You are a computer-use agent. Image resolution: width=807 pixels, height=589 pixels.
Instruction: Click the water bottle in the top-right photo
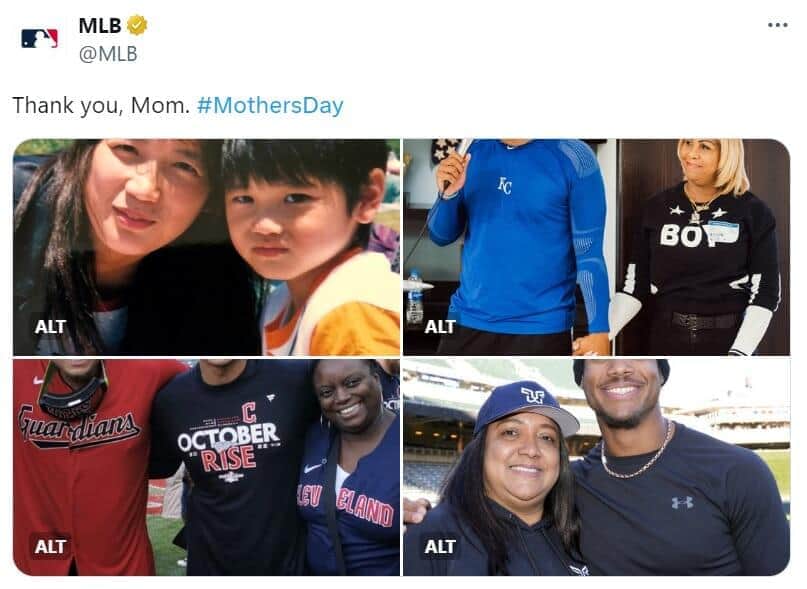414,298
